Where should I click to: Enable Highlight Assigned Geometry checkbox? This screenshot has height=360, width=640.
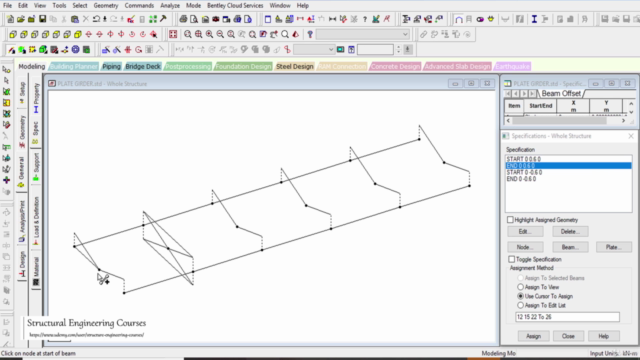[510, 220]
